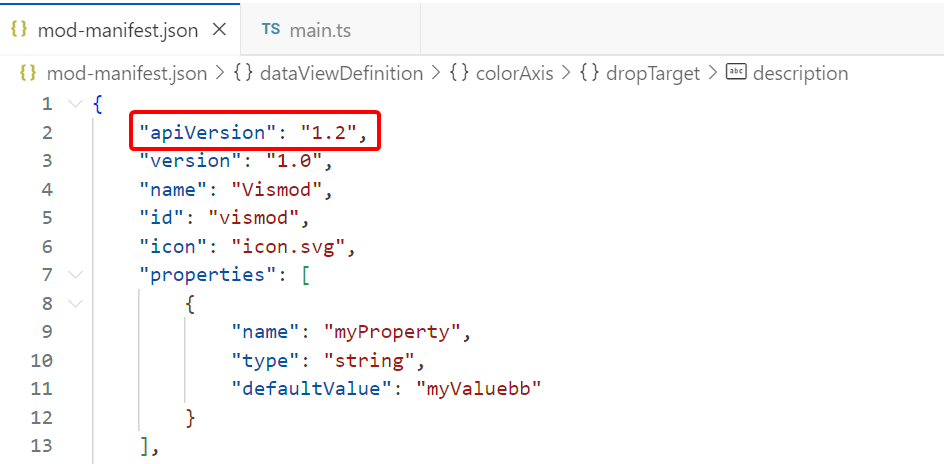The height and width of the screenshot is (464, 944).
Task: Collapse the root object fold on line 1
Action: click(75, 104)
